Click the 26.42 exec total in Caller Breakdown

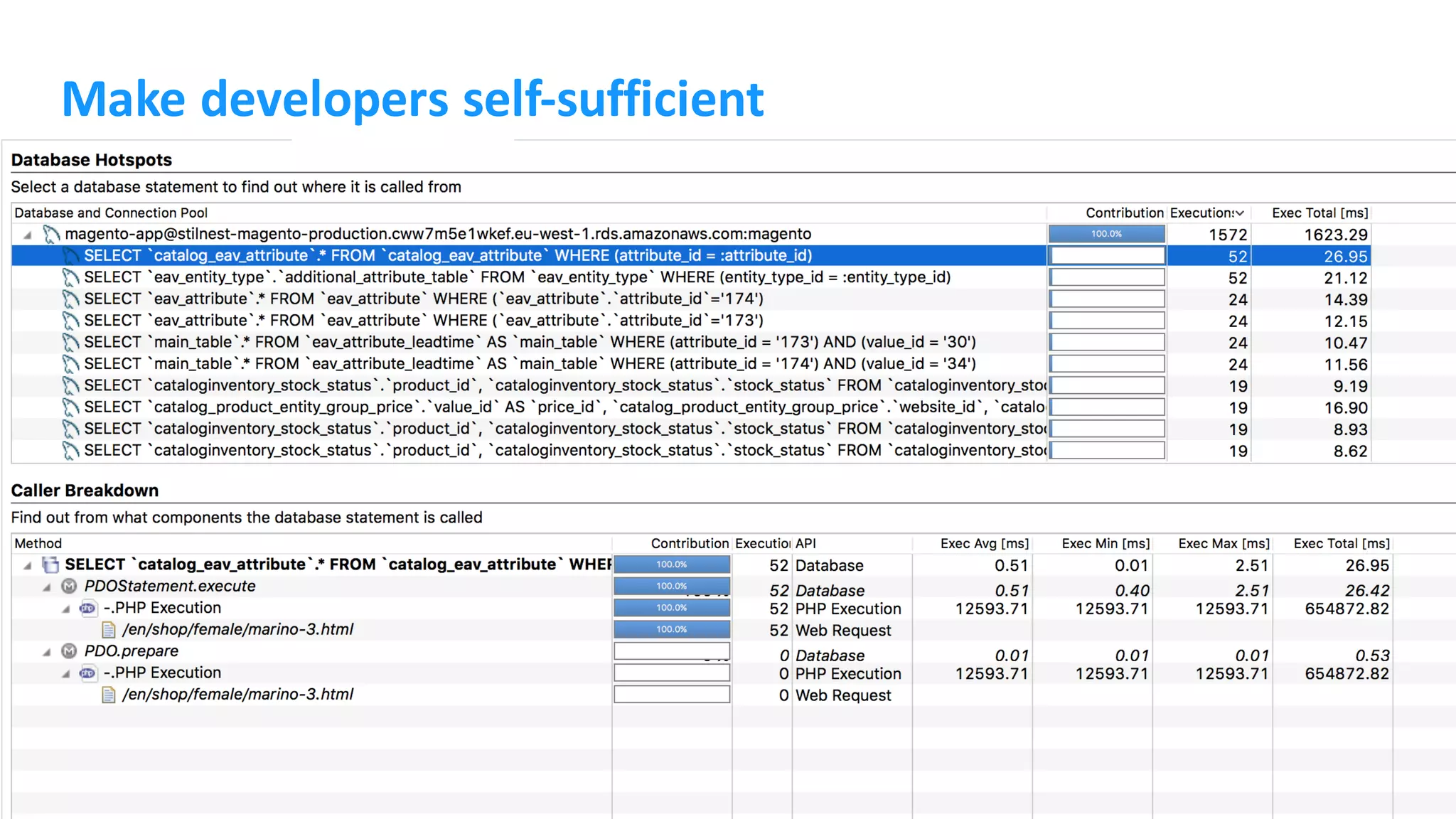[x=1367, y=591]
